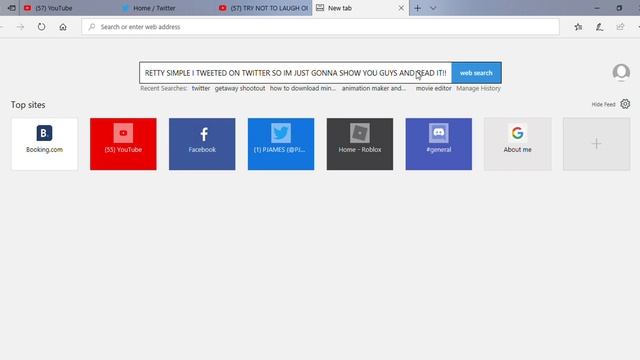Open the Add notes pen icon

[599, 27]
